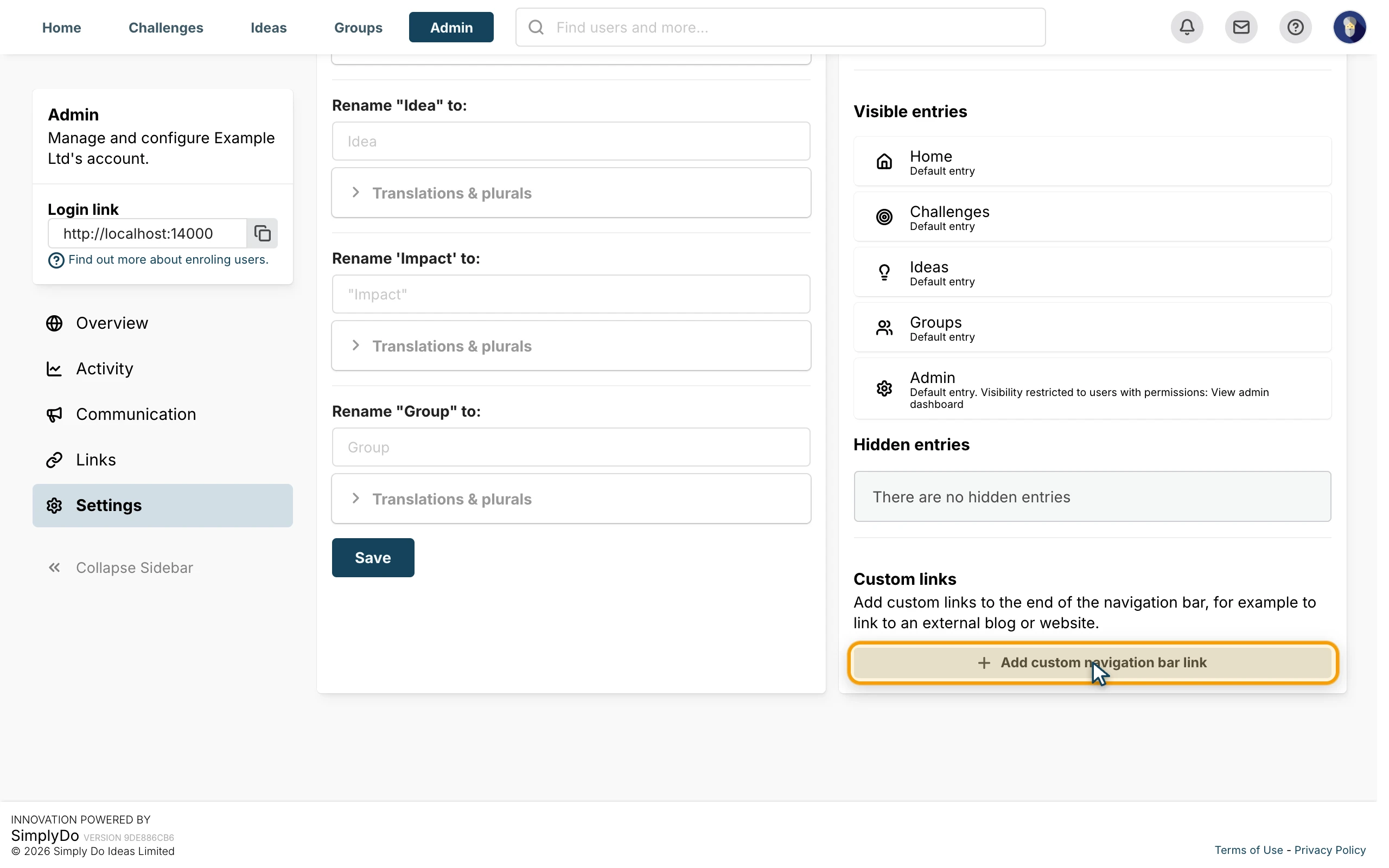The width and height of the screenshot is (1389, 868).
Task: Click the Admin gear icon in Visible entries
Action: pyautogui.click(x=884, y=388)
